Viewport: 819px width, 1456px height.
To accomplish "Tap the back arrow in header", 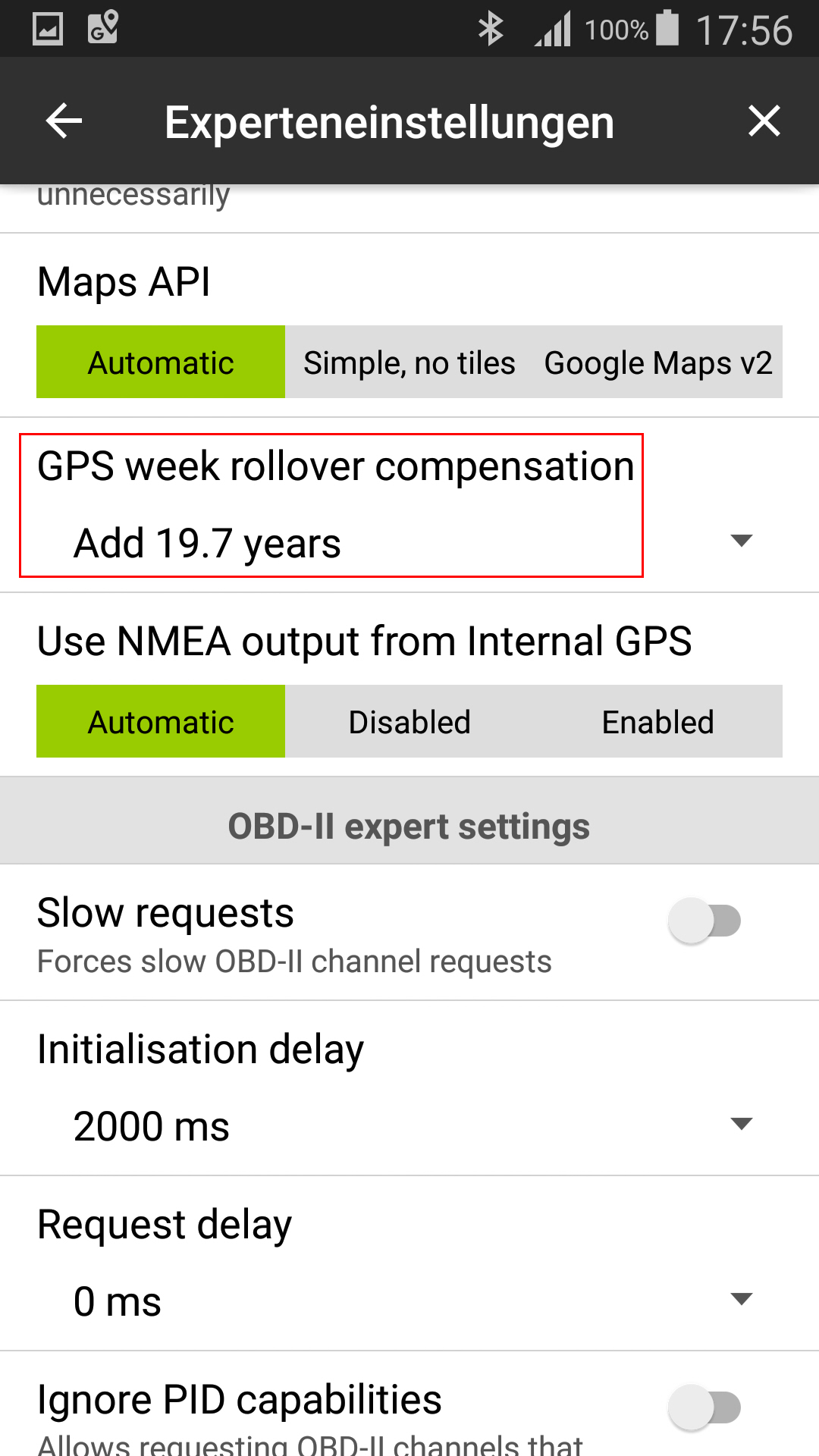I will click(64, 121).
